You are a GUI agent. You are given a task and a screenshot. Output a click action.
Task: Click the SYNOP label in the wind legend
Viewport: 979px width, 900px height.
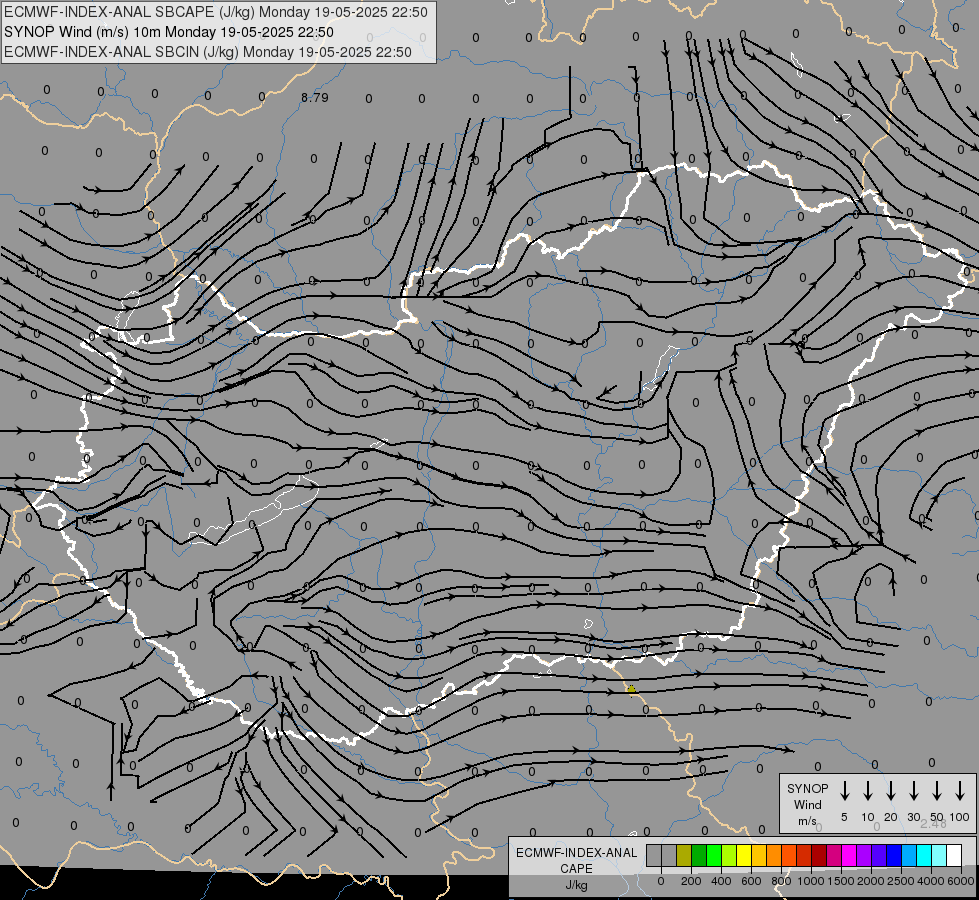click(807, 788)
